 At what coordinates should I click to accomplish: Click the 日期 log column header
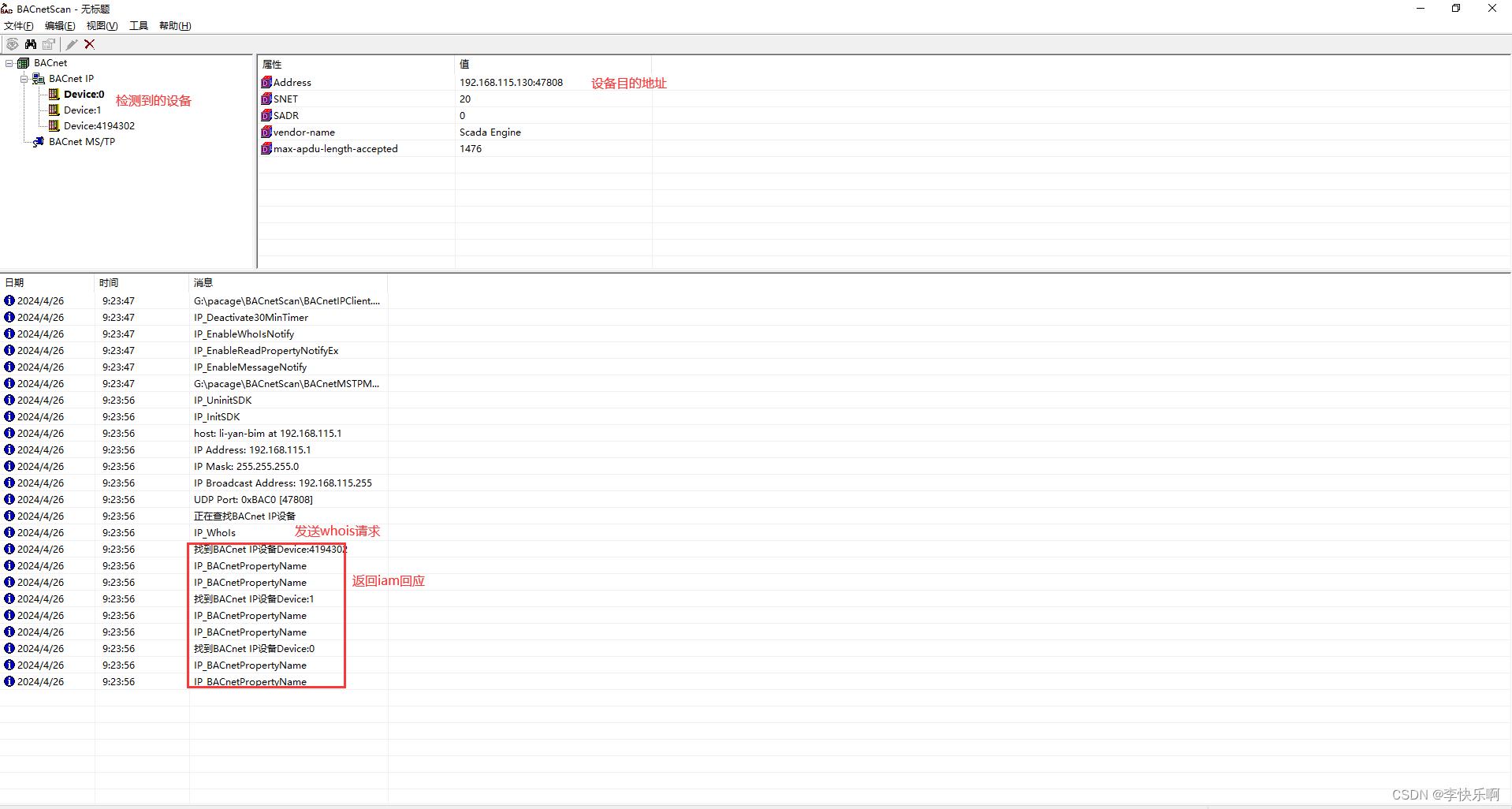pyautogui.click(x=47, y=282)
